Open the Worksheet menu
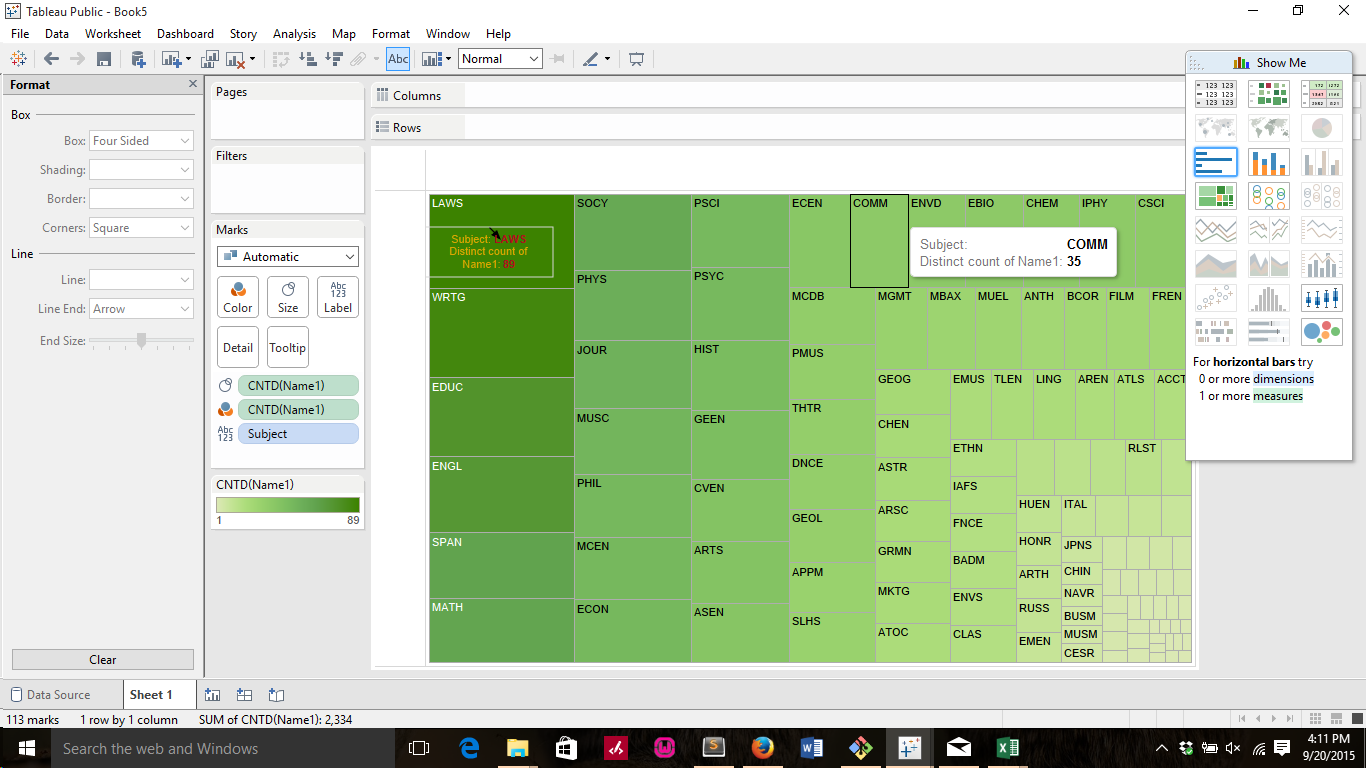 tap(113, 34)
